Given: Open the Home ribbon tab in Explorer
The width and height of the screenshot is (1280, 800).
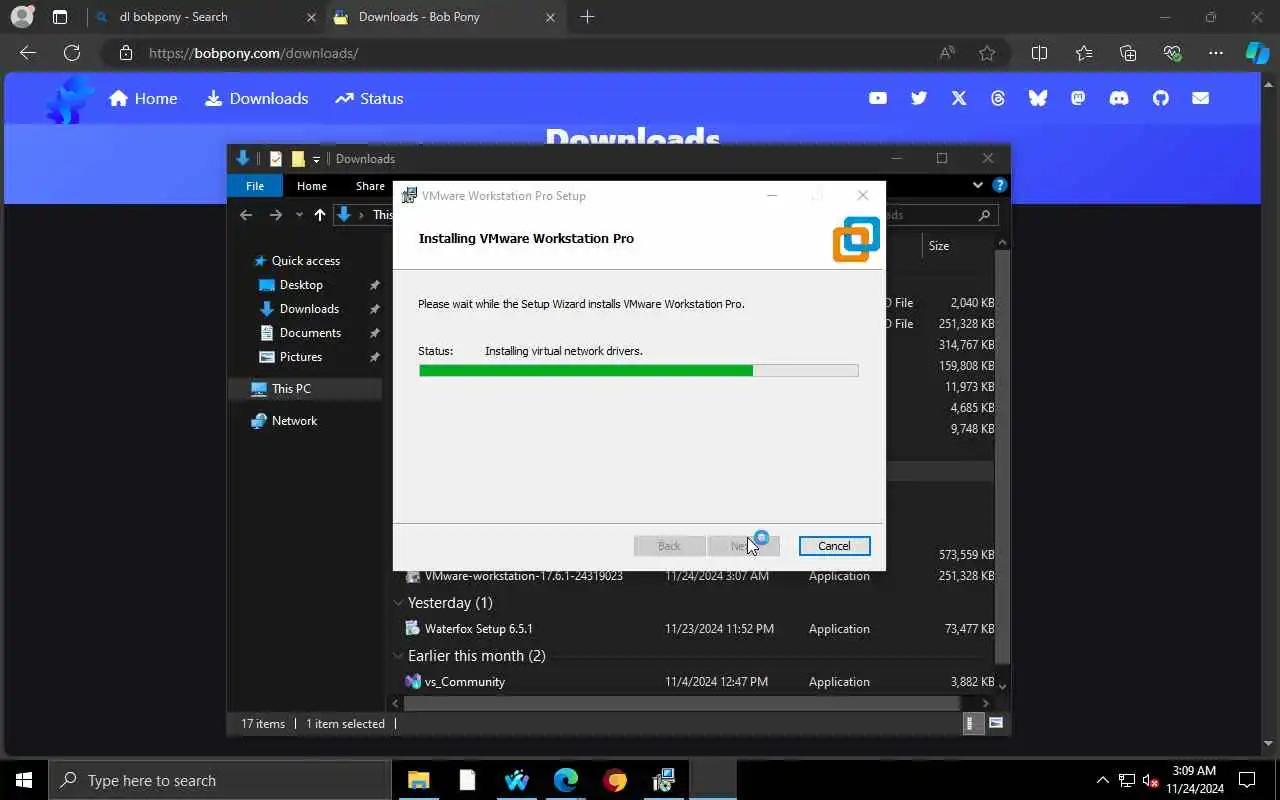Looking at the screenshot, I should coord(311,186).
